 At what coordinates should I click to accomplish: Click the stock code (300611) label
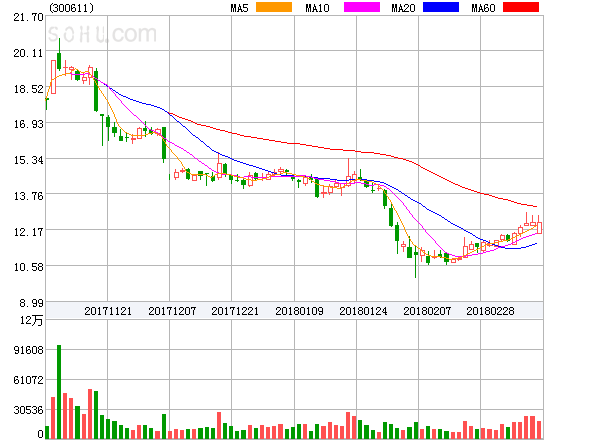[x=72, y=8]
